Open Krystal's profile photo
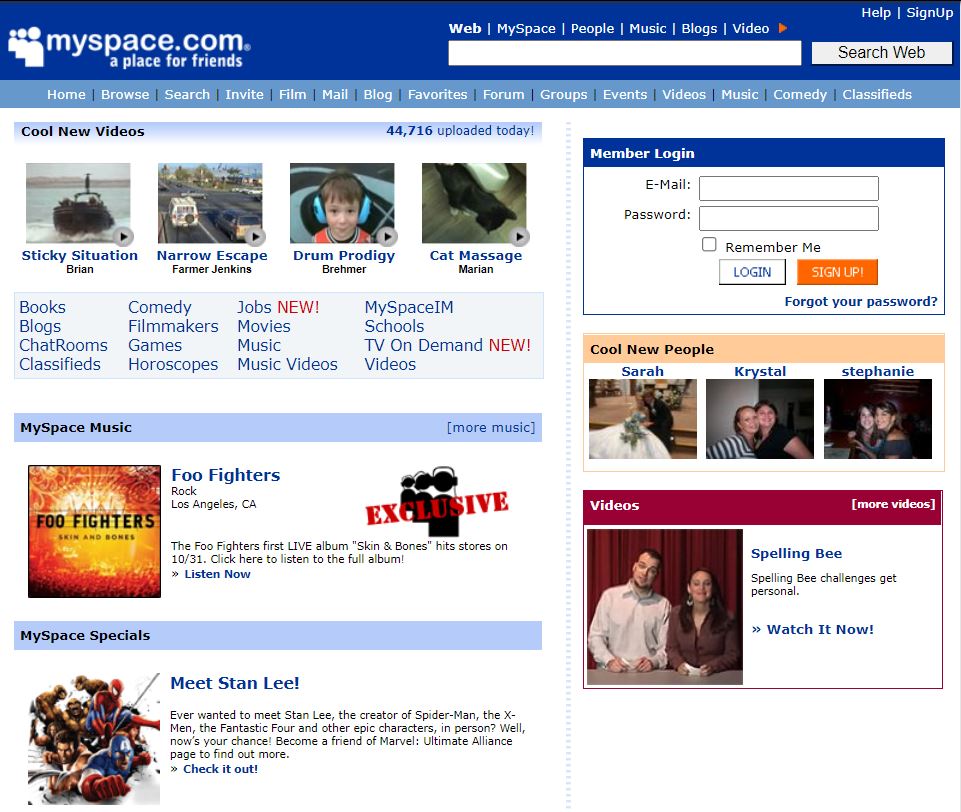The width and height of the screenshot is (961, 812). tap(760, 418)
